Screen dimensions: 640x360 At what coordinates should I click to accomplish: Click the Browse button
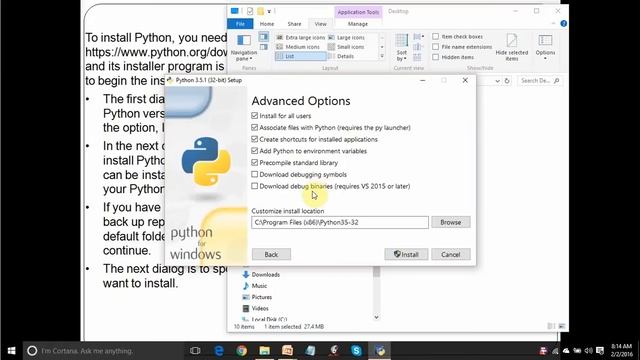pos(451,222)
